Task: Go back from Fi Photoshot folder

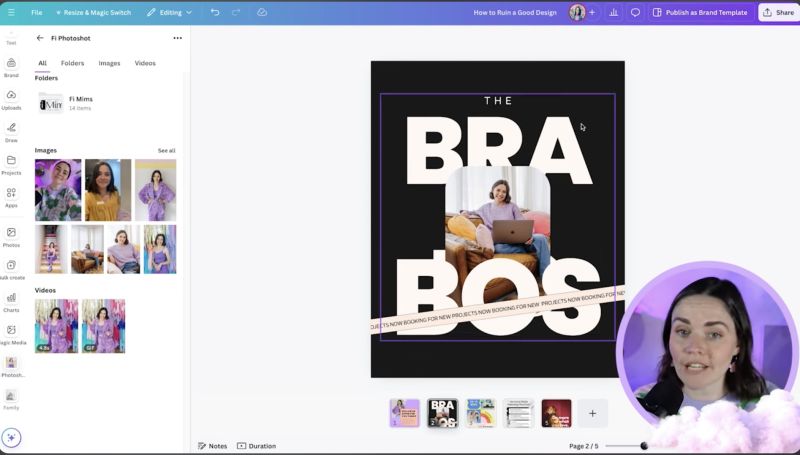Action: [40, 38]
